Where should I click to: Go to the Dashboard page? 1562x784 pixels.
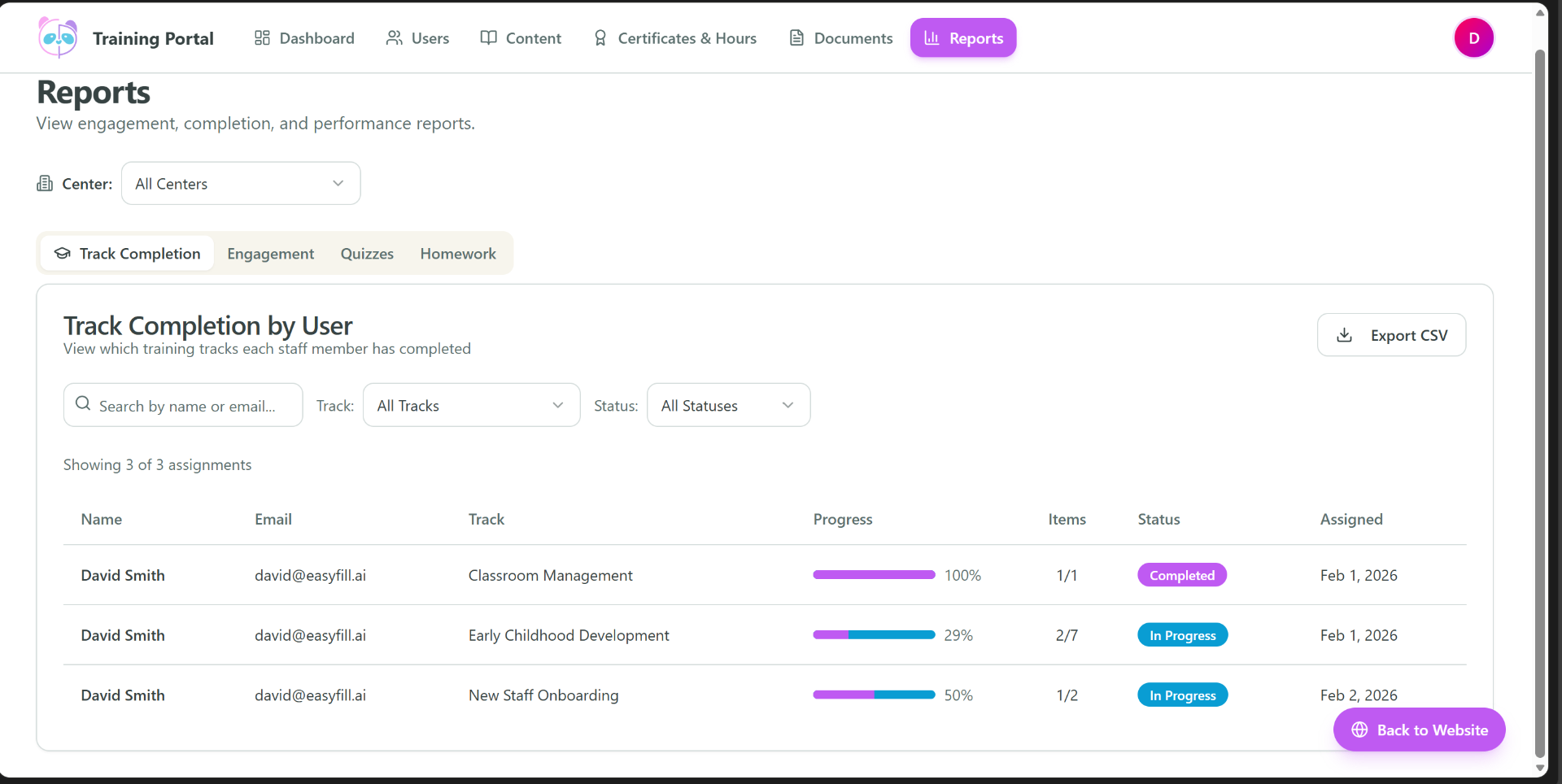click(304, 38)
